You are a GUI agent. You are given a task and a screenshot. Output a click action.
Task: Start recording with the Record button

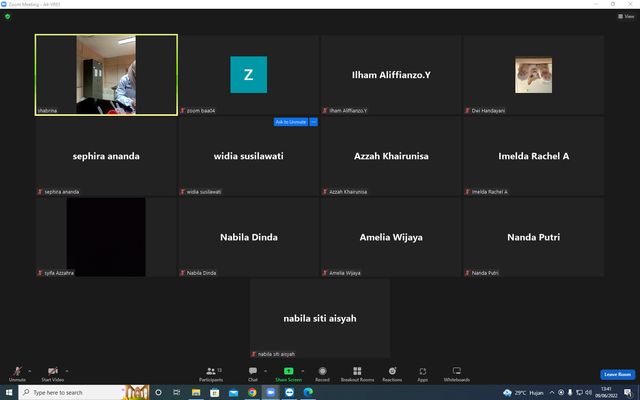(322, 374)
